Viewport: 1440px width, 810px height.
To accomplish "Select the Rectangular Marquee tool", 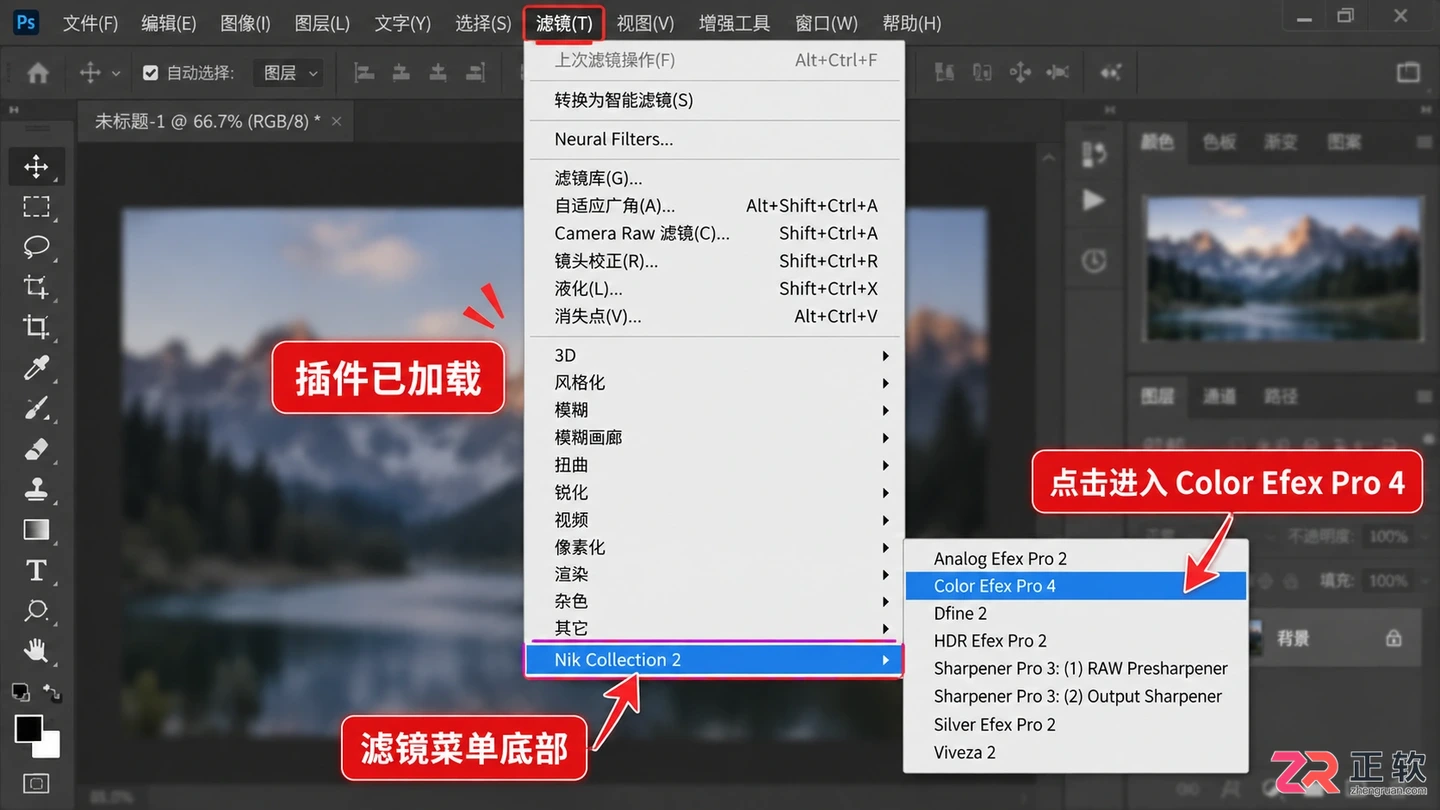I will (x=36, y=207).
